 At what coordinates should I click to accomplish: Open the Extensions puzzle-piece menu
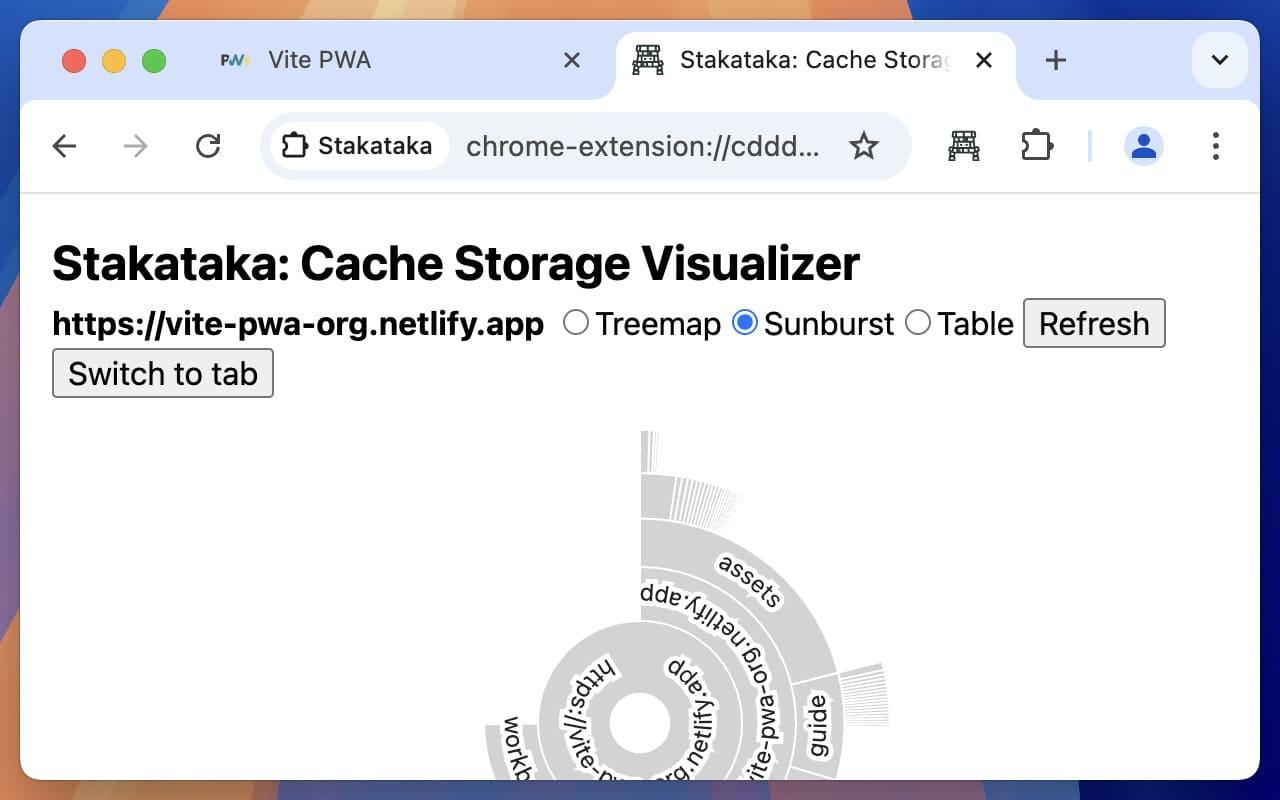point(1036,147)
